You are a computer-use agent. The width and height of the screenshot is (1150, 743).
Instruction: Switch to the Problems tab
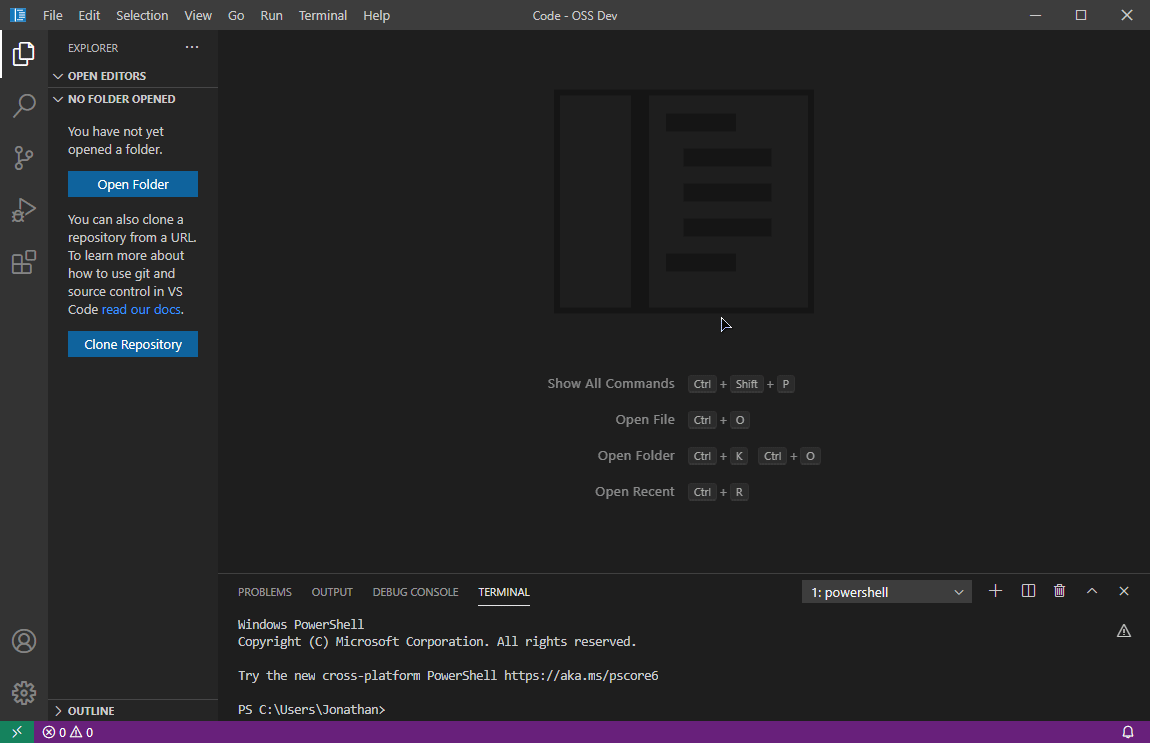click(x=265, y=592)
